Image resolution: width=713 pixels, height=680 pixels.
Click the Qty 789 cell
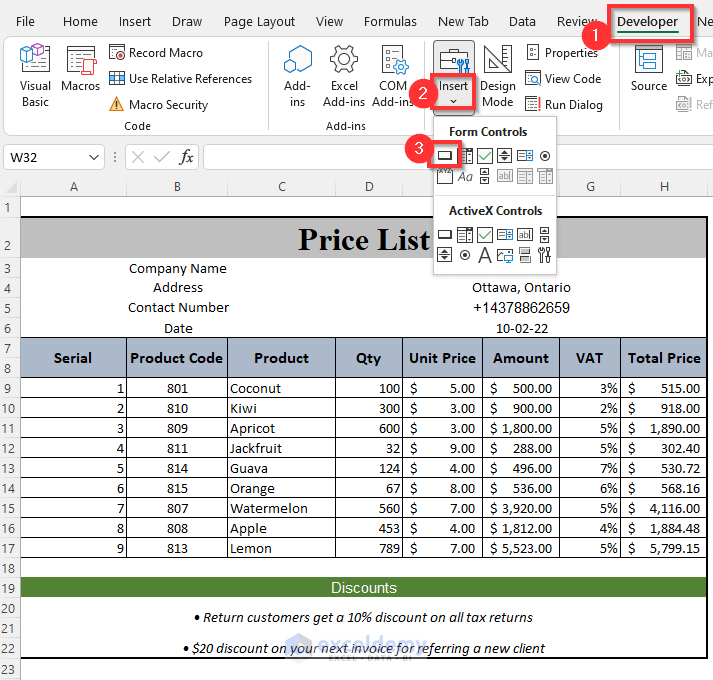[369, 548]
